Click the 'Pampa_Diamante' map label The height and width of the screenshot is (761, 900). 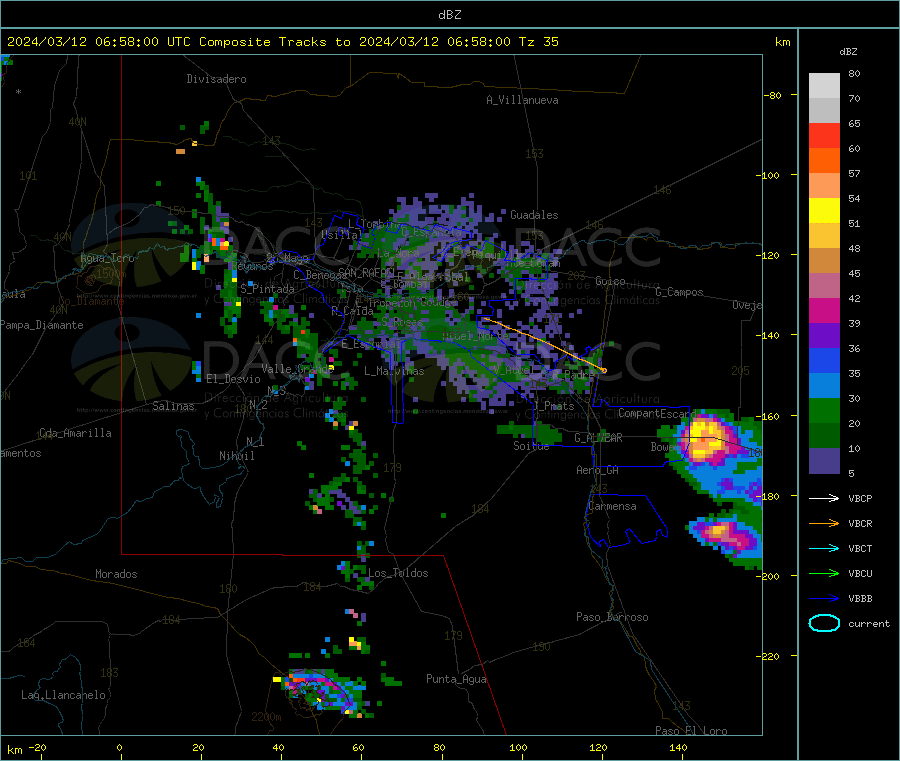coord(42,325)
